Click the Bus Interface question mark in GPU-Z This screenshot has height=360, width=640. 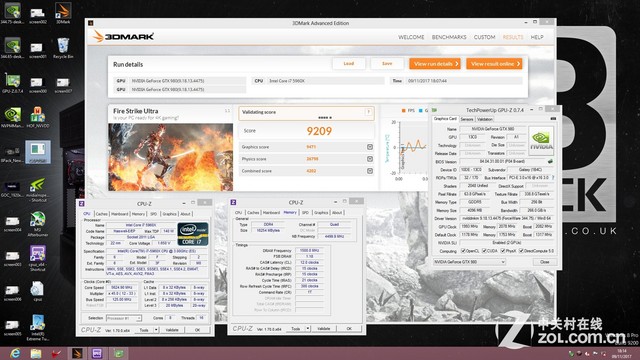[x=553, y=178]
